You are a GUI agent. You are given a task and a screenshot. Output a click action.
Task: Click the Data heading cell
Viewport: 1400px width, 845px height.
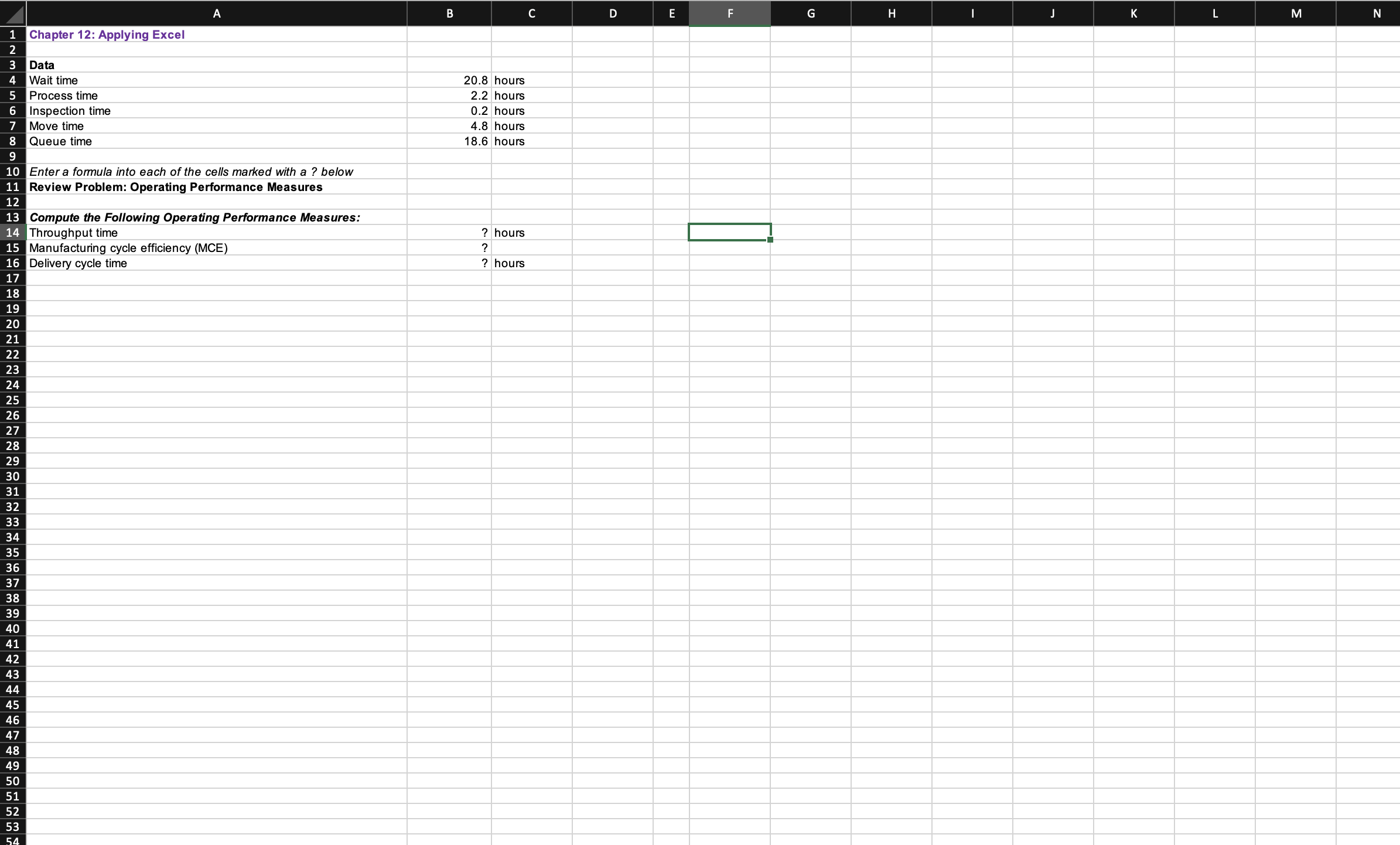42,65
